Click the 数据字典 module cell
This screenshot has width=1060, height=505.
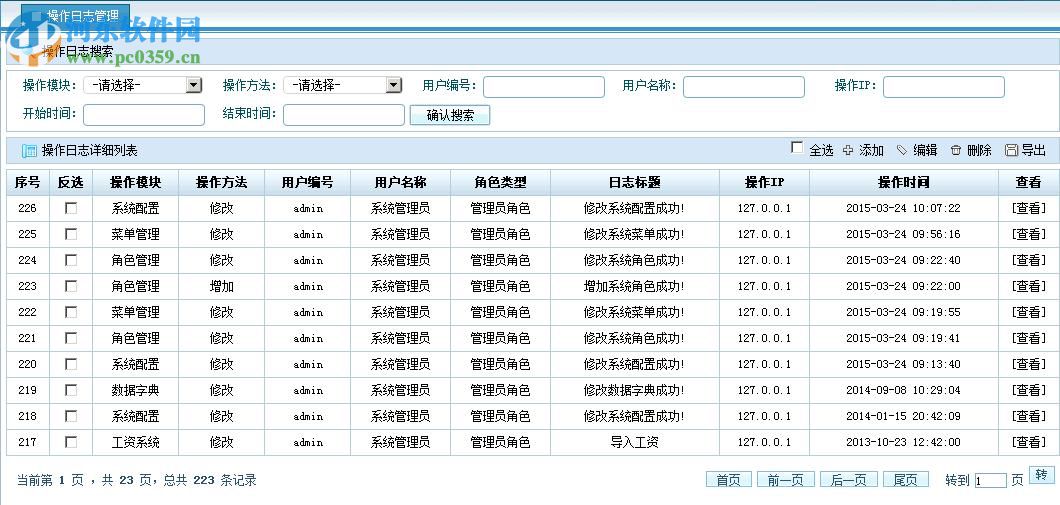(135, 390)
